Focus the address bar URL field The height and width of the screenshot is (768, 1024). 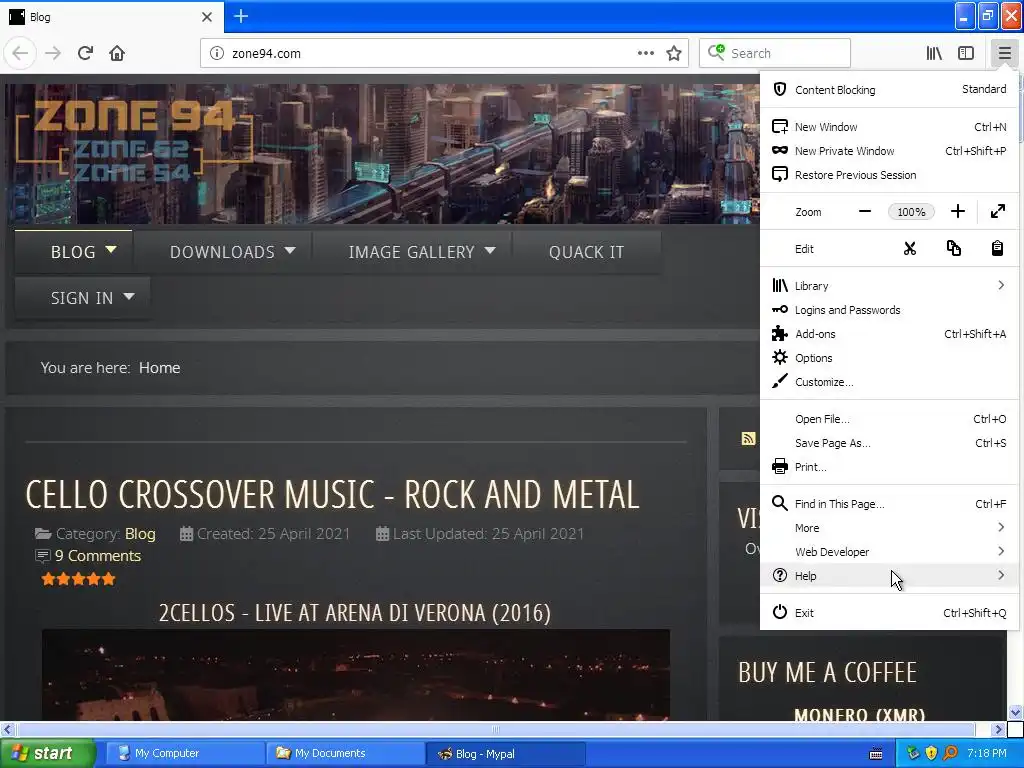tap(431, 53)
